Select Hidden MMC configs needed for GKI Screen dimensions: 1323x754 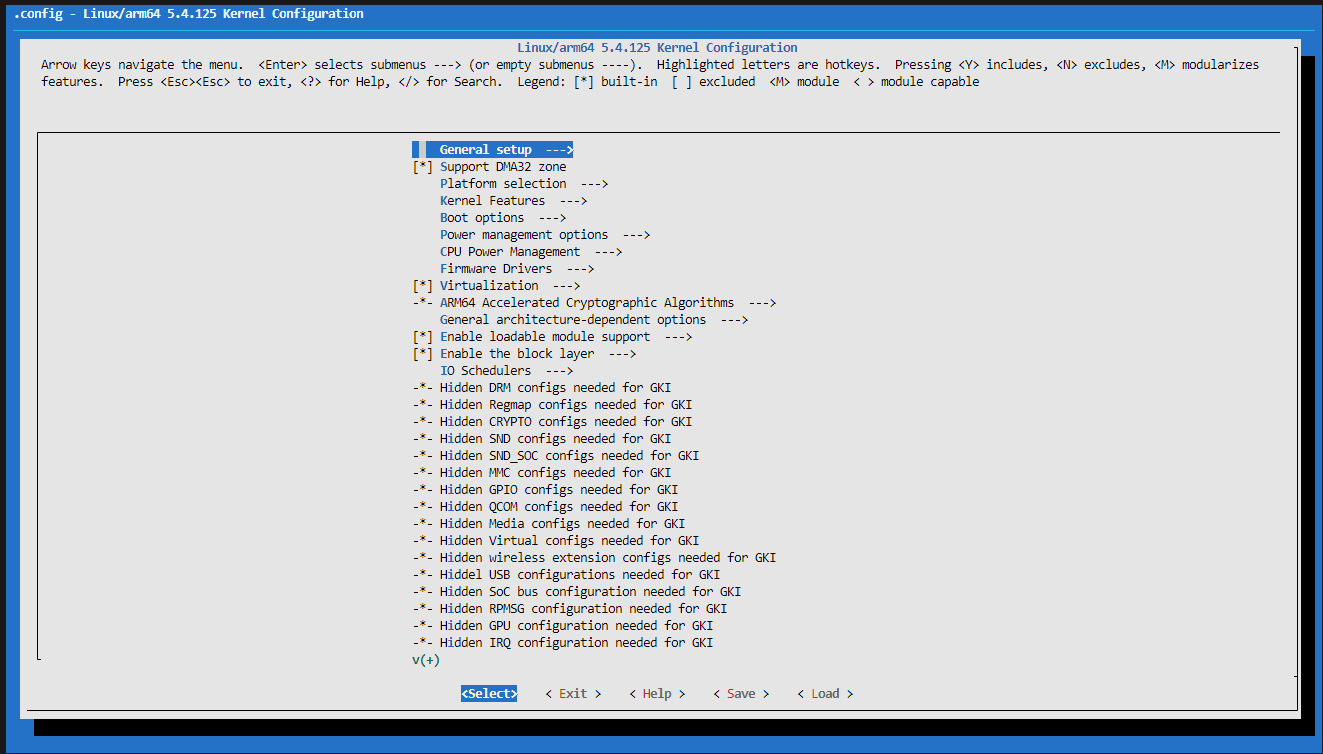tap(541, 473)
